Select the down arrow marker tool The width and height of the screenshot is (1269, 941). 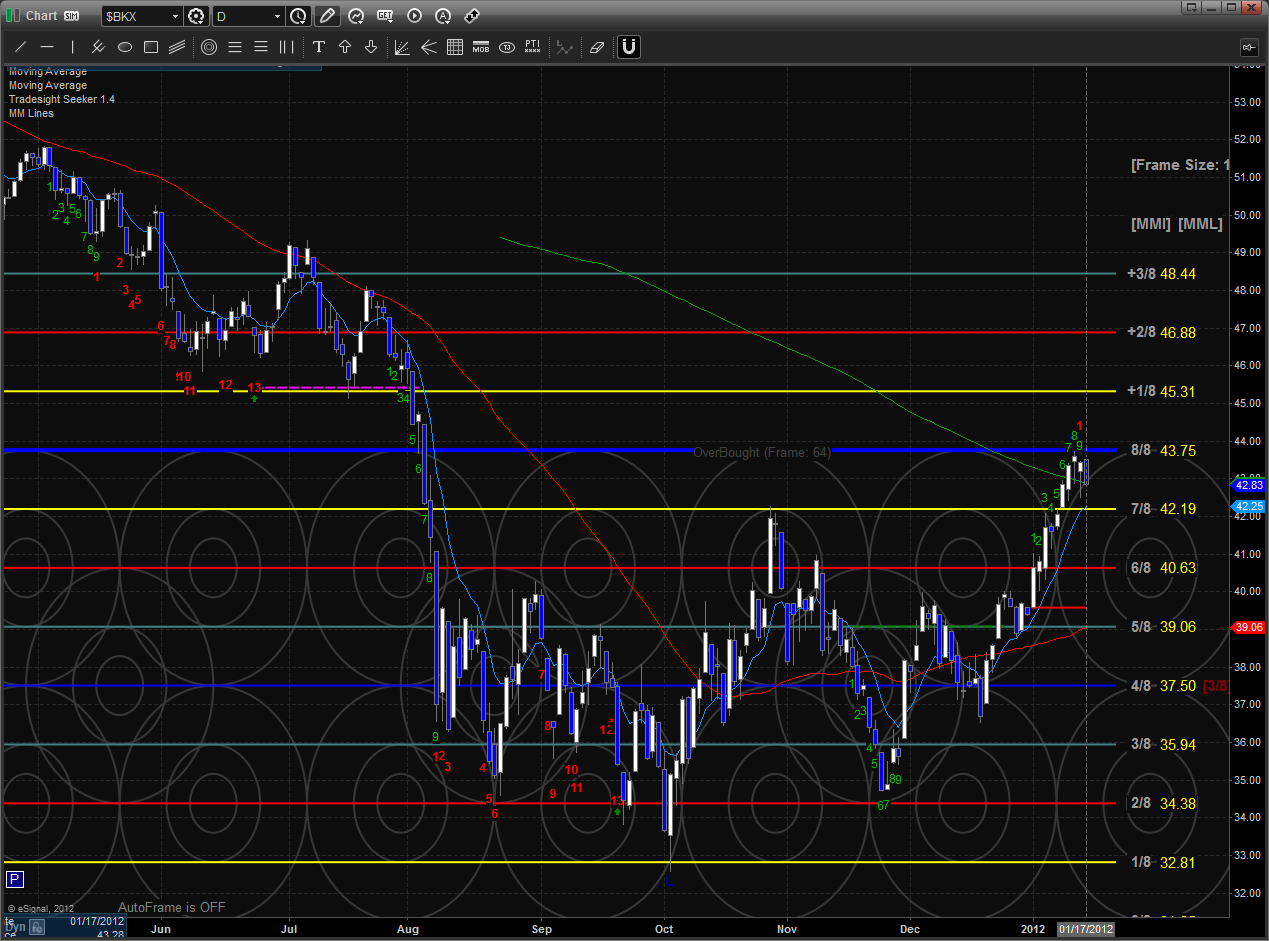coord(371,47)
